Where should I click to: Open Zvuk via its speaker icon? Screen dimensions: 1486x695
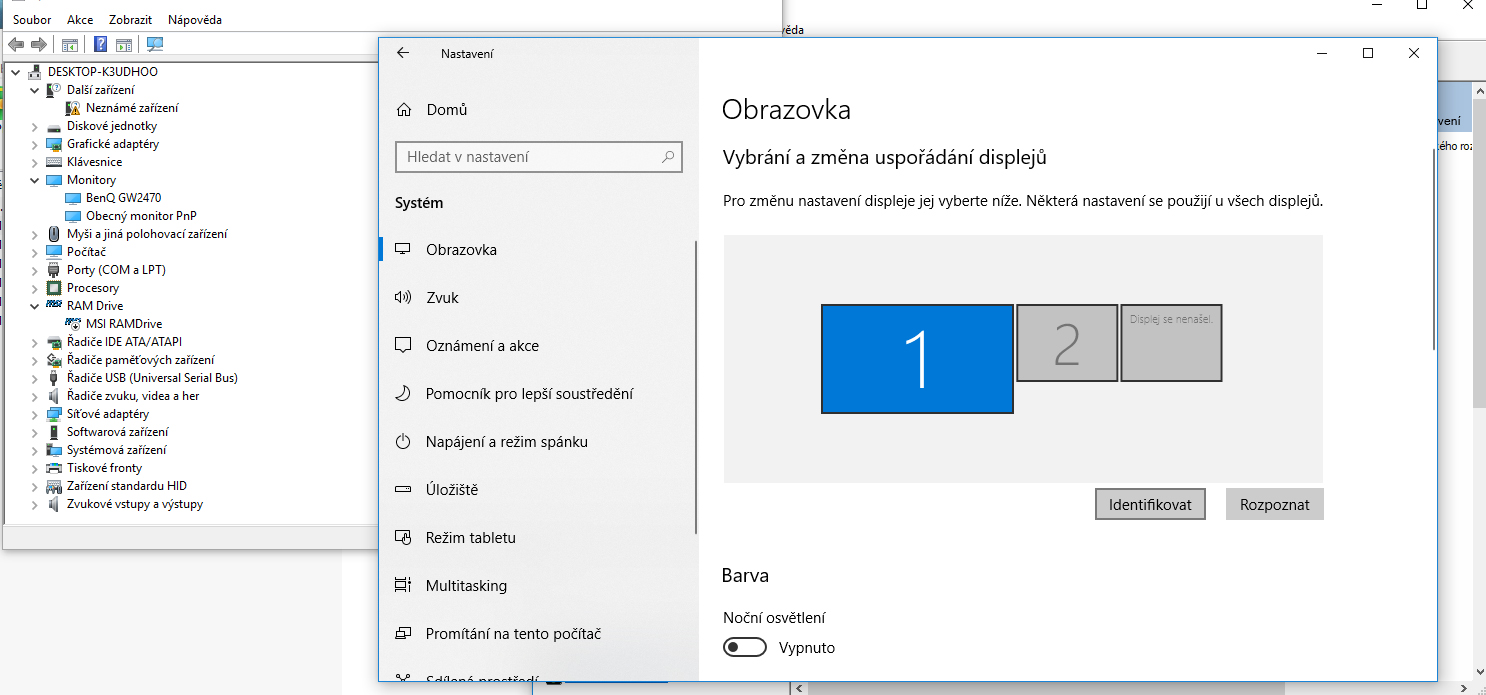coord(404,298)
